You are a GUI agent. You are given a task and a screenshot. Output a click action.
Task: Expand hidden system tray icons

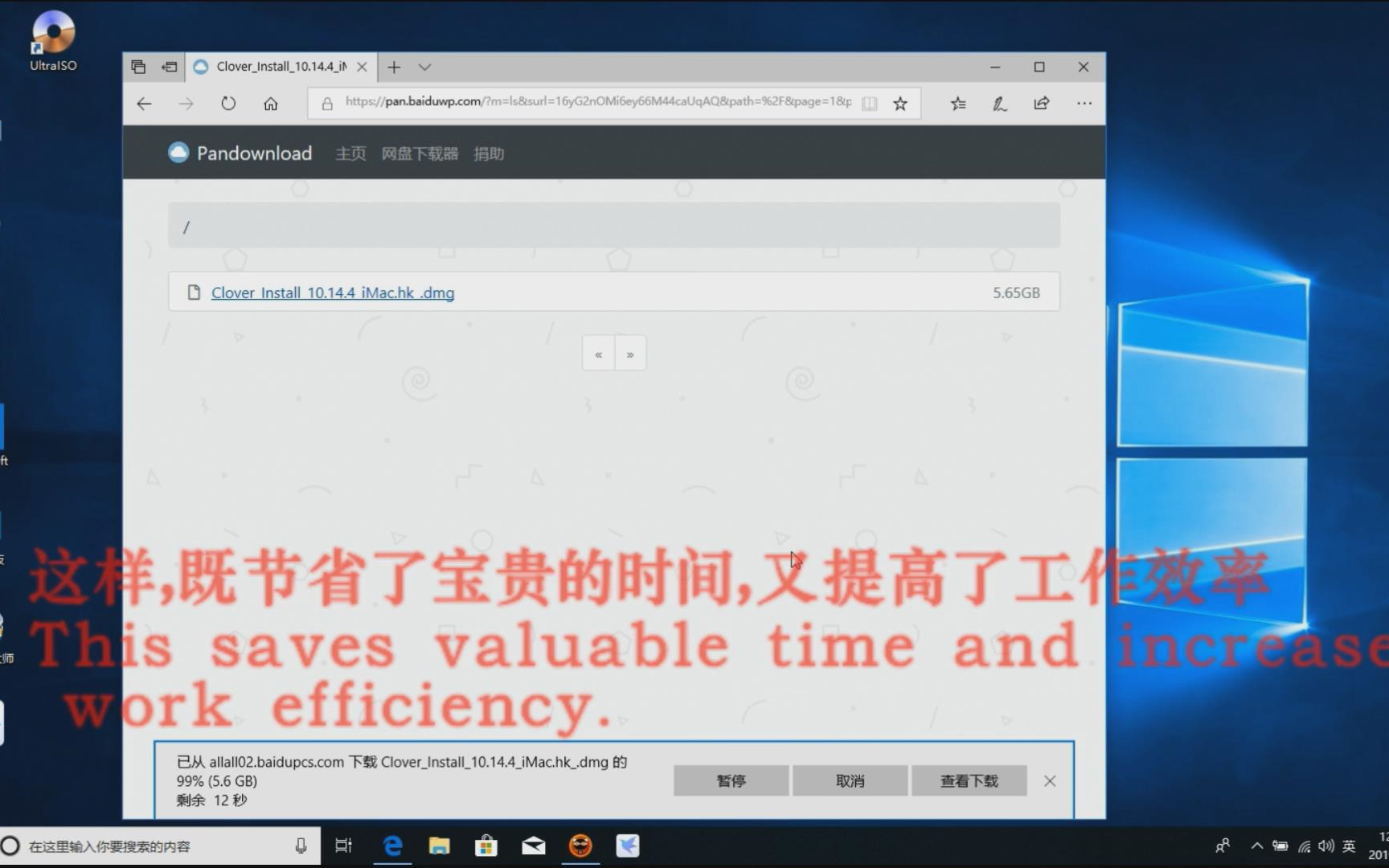[x=1257, y=845]
